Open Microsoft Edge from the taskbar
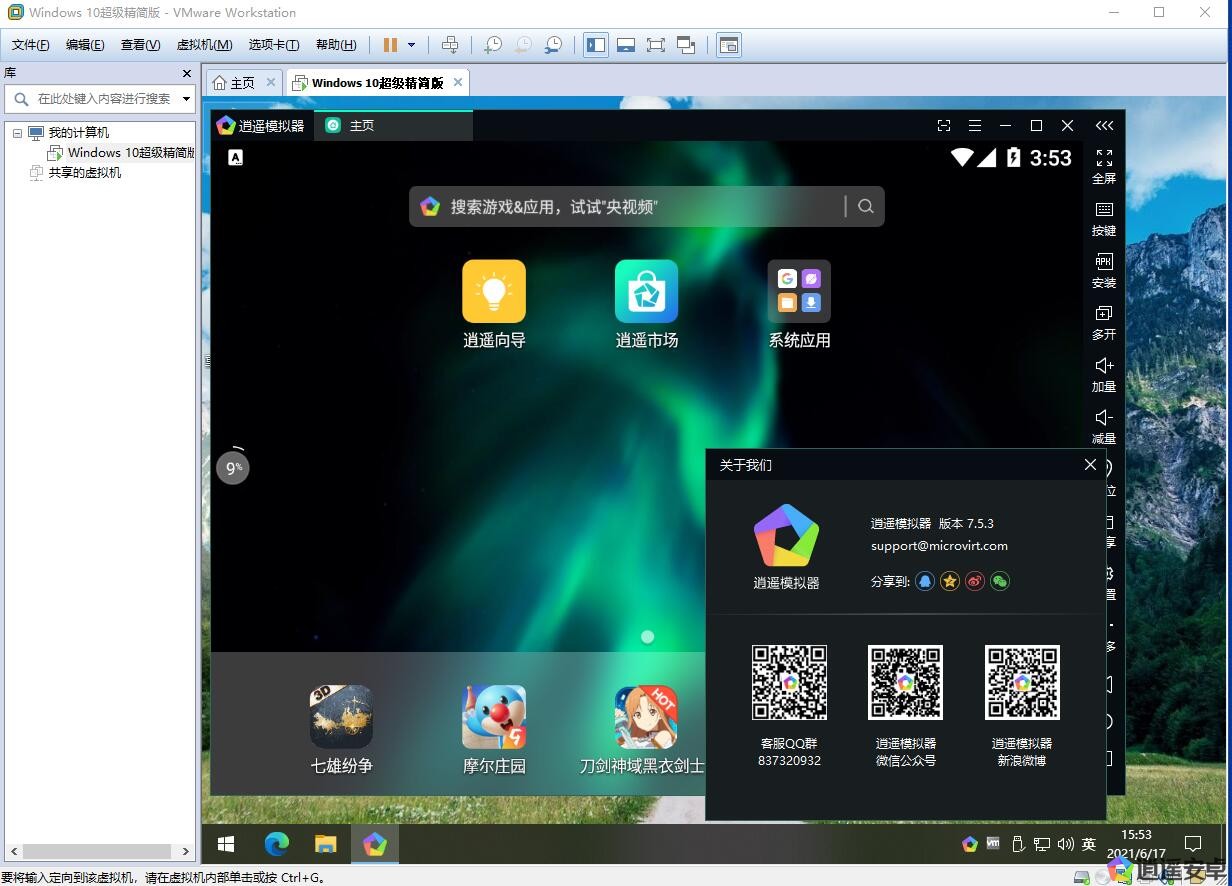Screen dimensions: 1232x886 click(x=277, y=844)
